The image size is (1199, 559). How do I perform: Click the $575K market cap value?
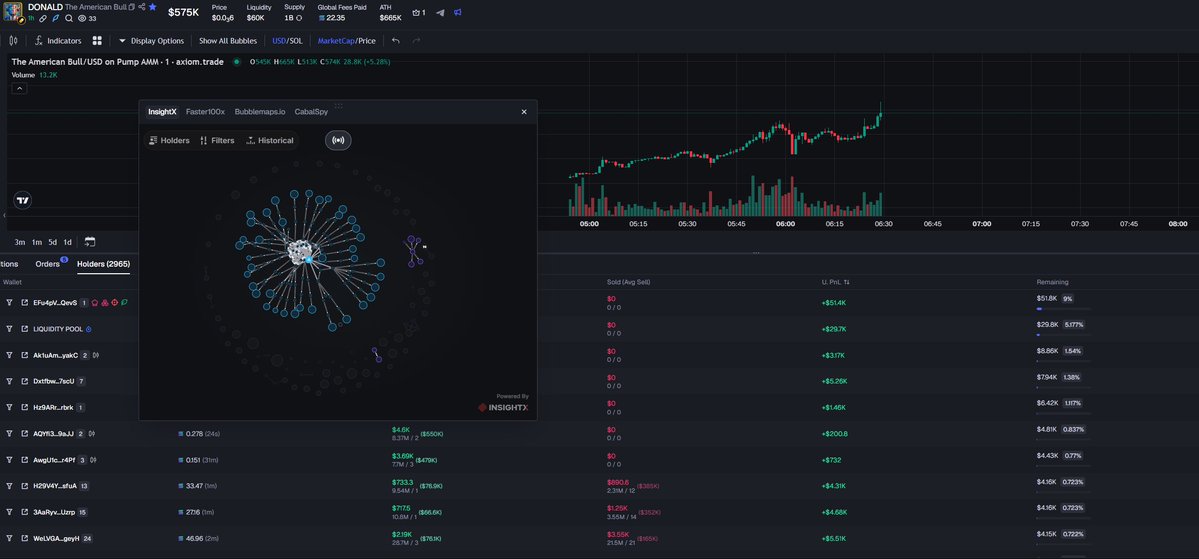[184, 12]
